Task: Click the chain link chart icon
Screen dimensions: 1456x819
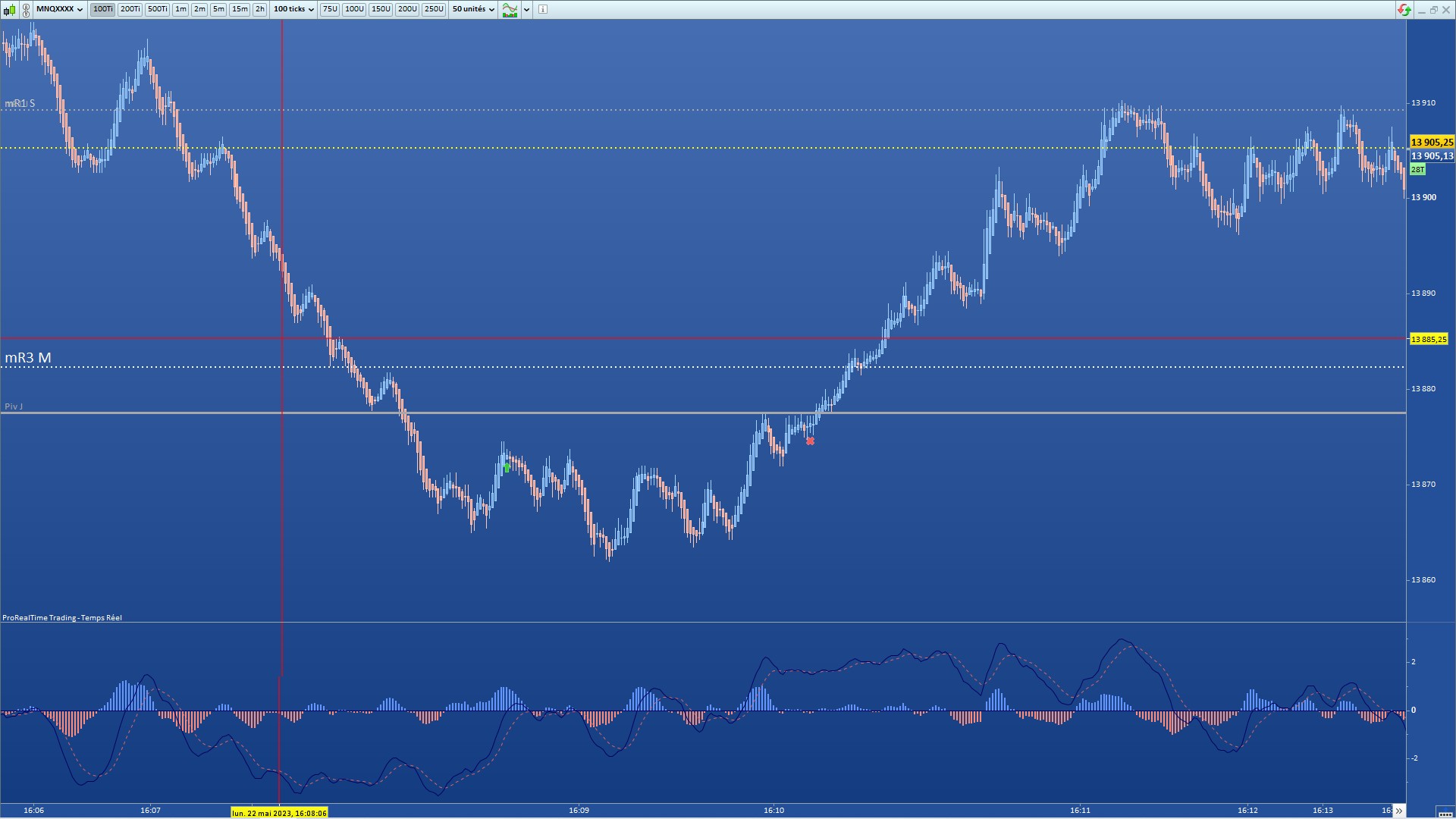Action: point(27,10)
